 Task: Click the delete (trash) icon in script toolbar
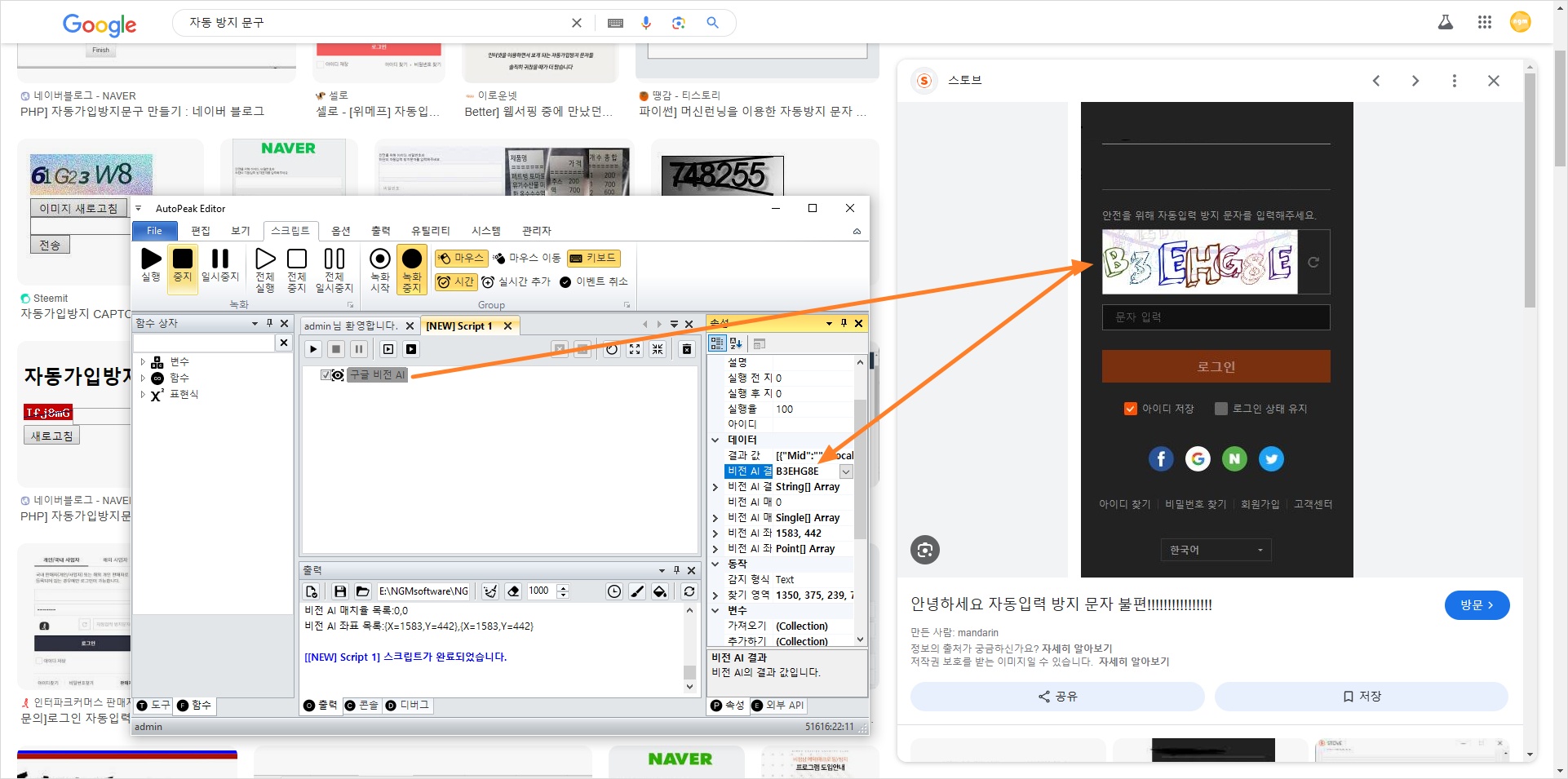point(687,349)
